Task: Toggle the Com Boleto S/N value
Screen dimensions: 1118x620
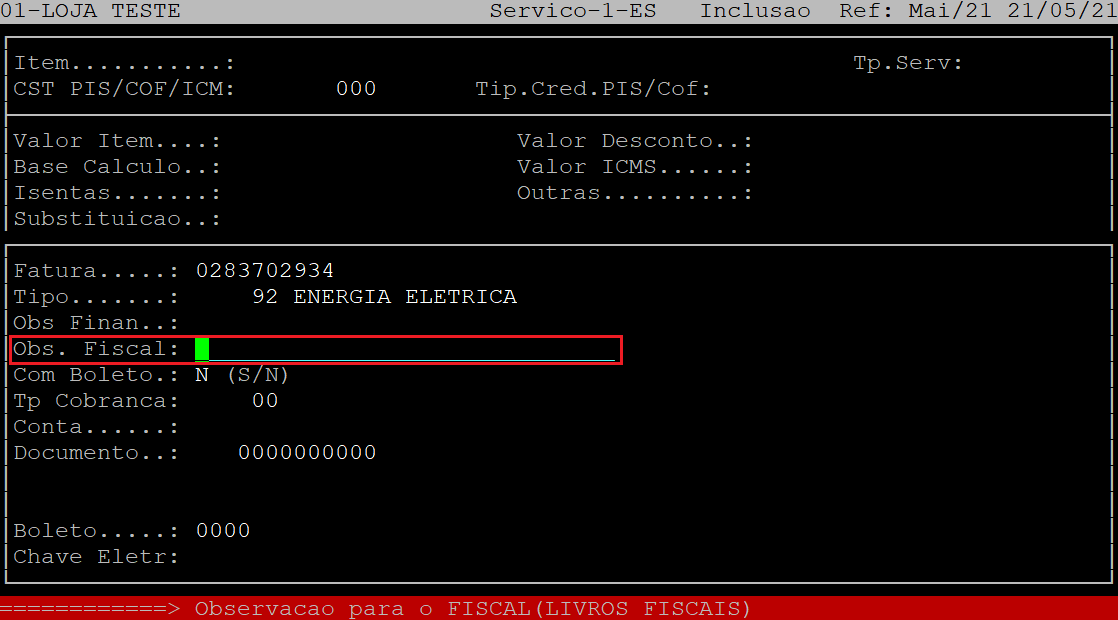Action: [x=202, y=375]
